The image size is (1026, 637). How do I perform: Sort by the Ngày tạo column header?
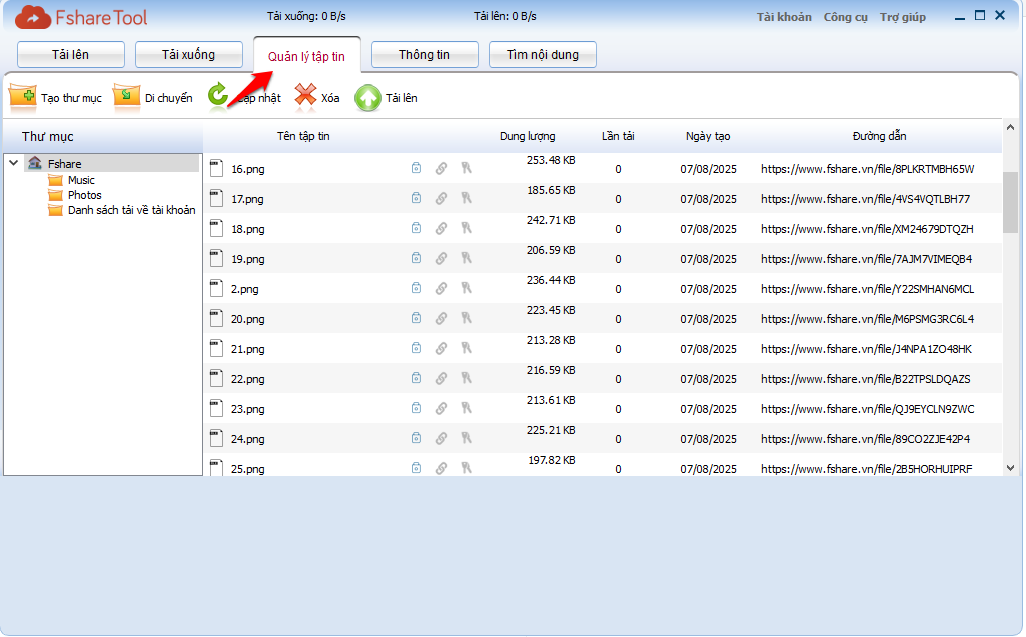[708, 136]
